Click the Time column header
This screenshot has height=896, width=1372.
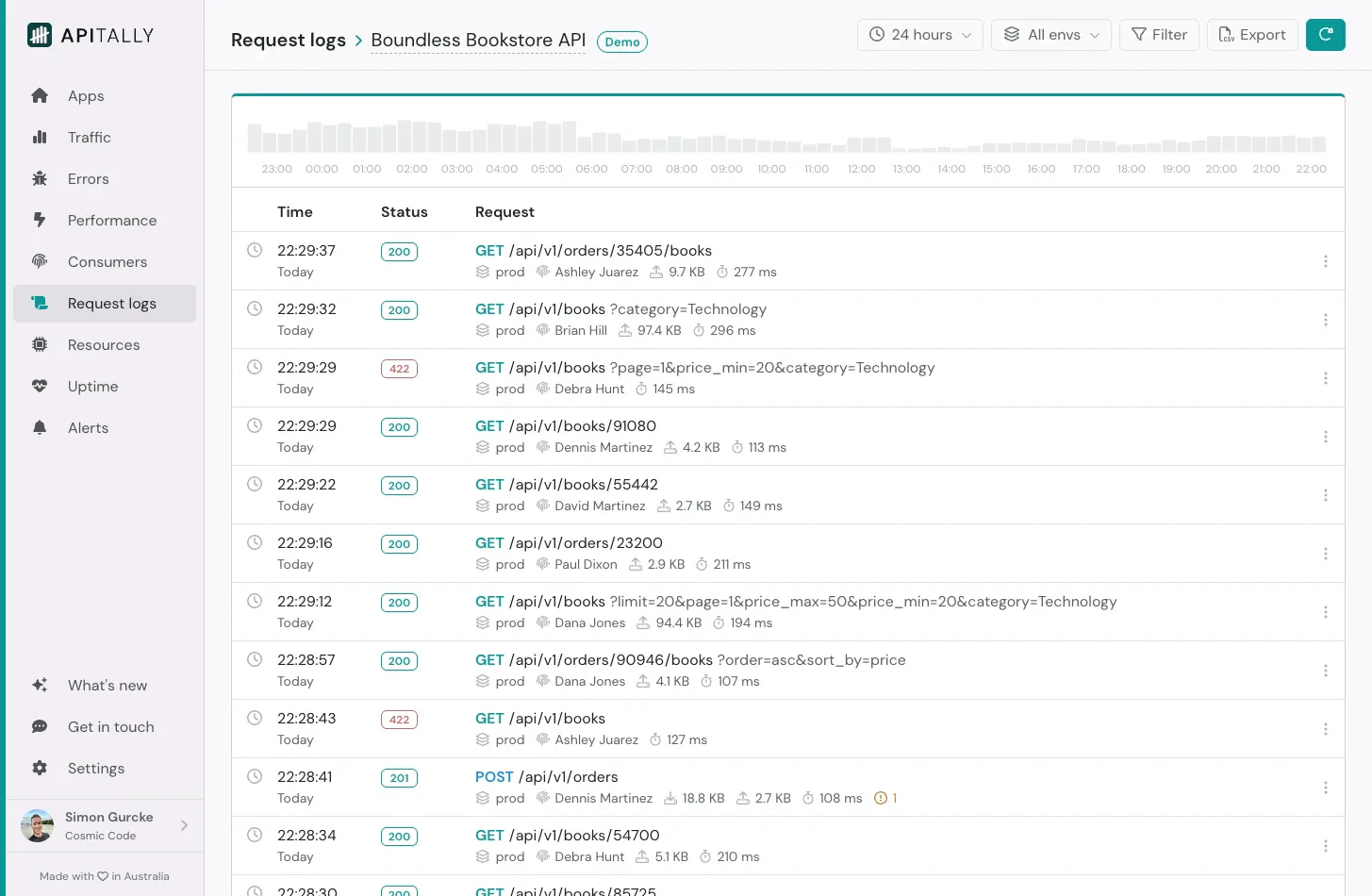tap(295, 212)
